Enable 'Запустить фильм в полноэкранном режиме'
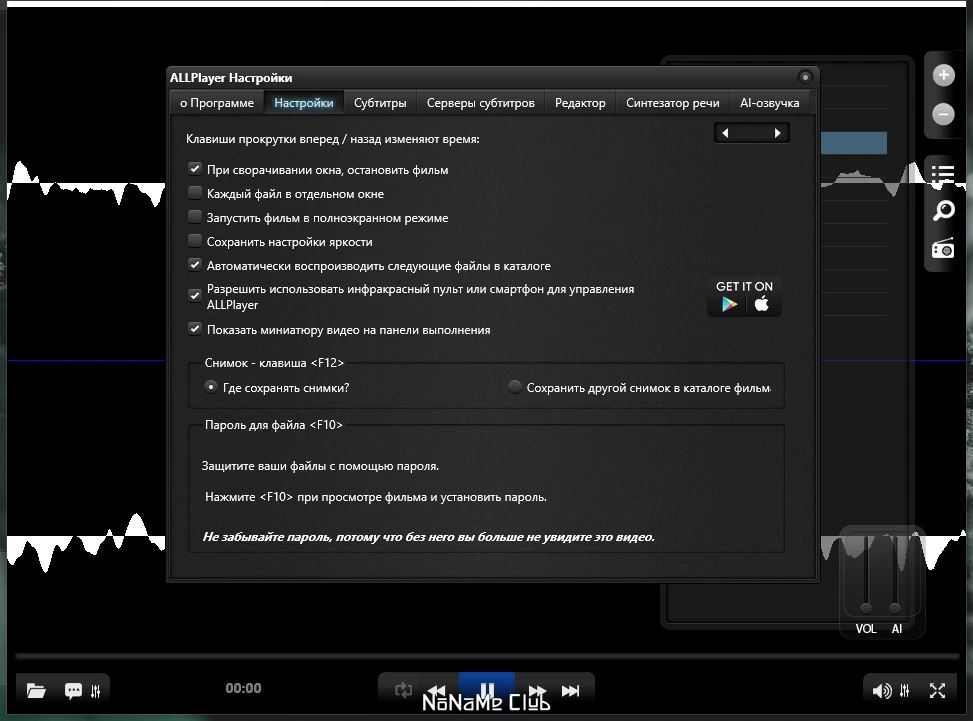This screenshot has width=973, height=721. point(195,217)
